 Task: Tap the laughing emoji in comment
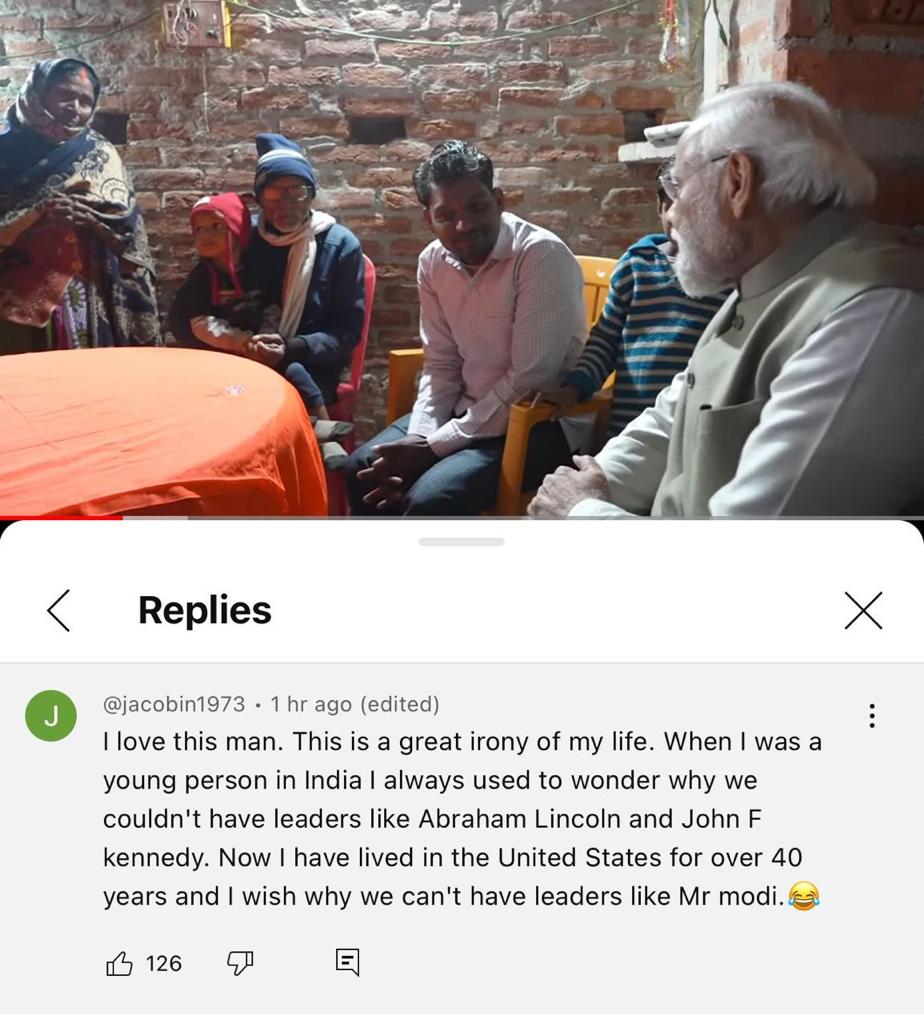click(x=804, y=895)
